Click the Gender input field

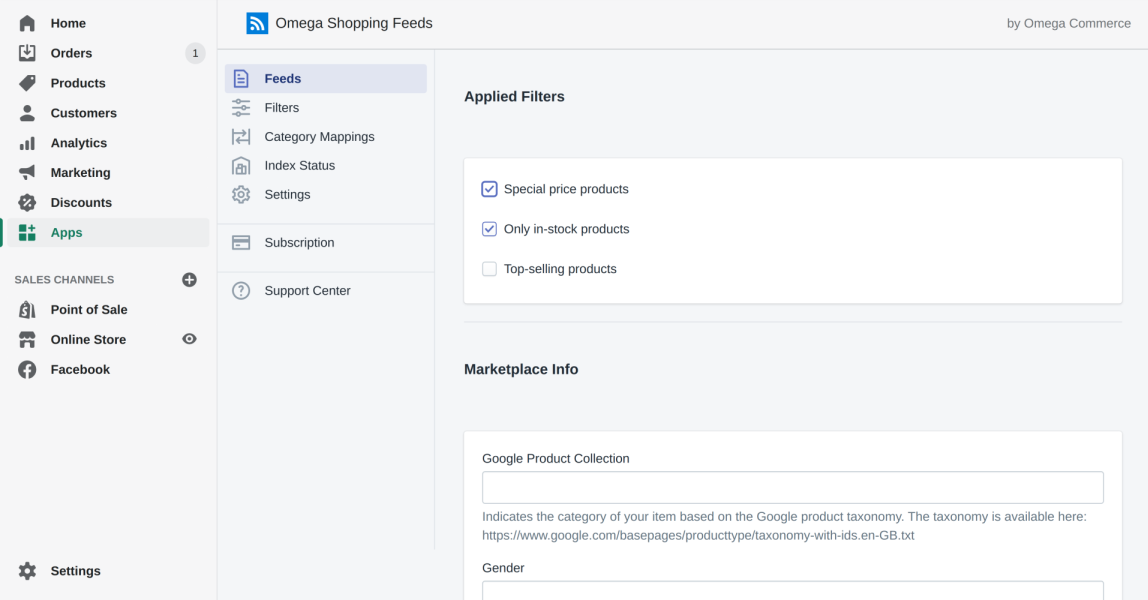(793, 590)
